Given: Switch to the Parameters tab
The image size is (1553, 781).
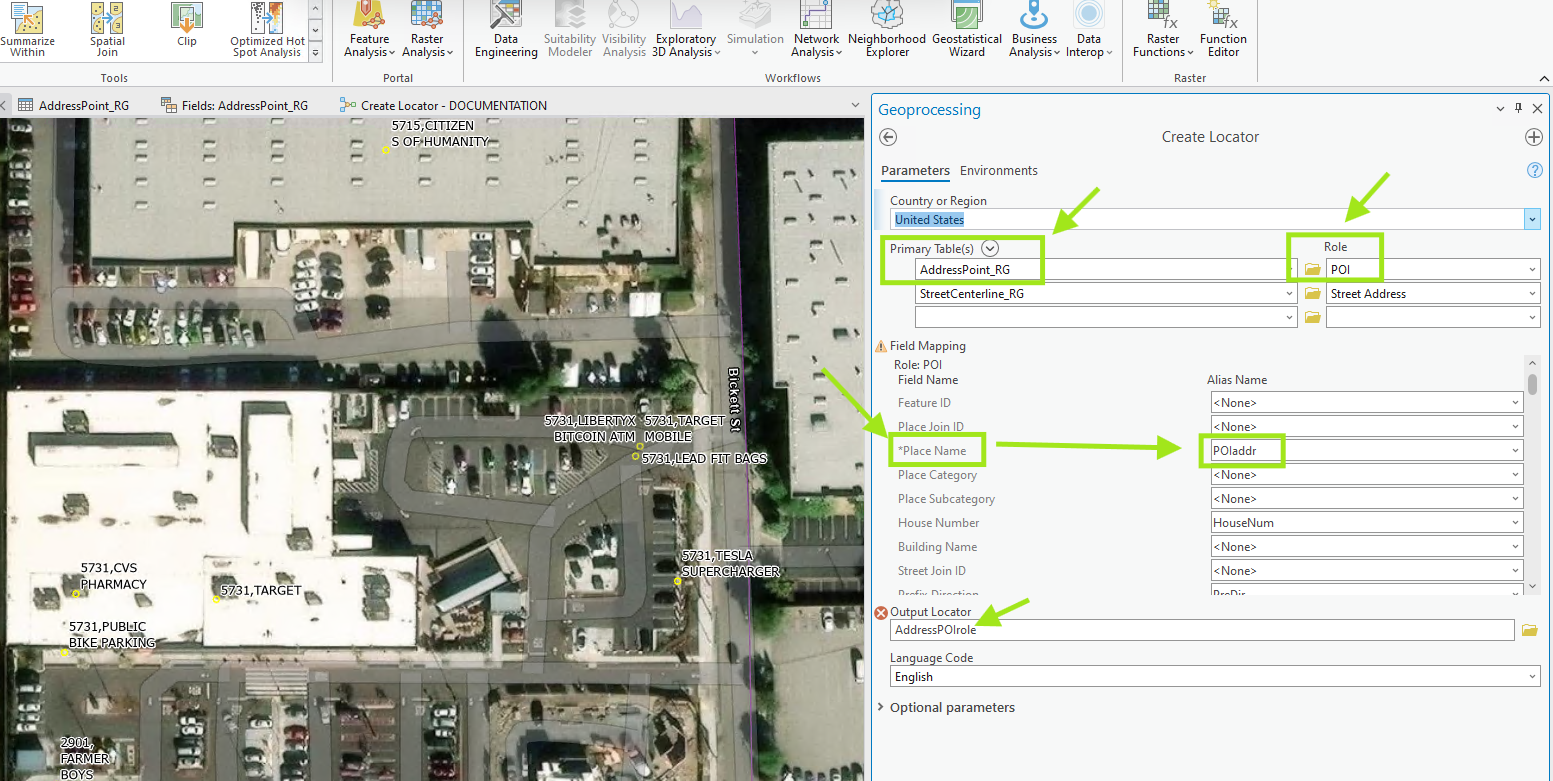Looking at the screenshot, I should click(x=915, y=171).
